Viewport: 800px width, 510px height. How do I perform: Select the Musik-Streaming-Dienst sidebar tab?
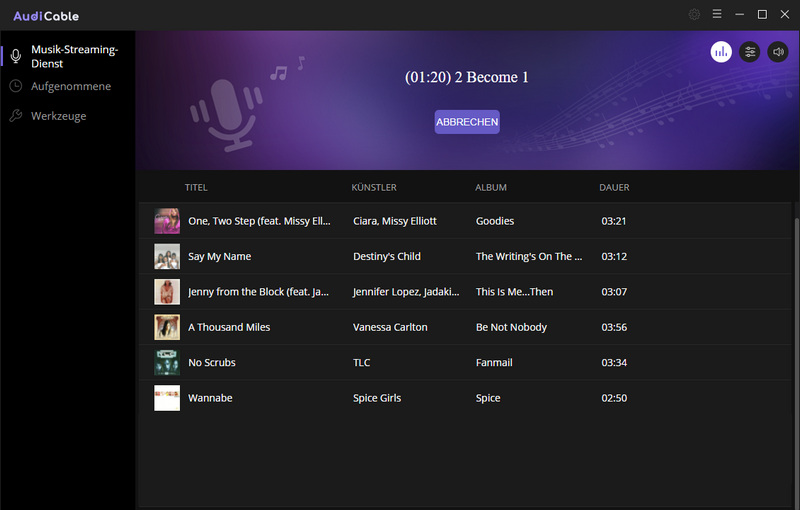tap(74, 56)
